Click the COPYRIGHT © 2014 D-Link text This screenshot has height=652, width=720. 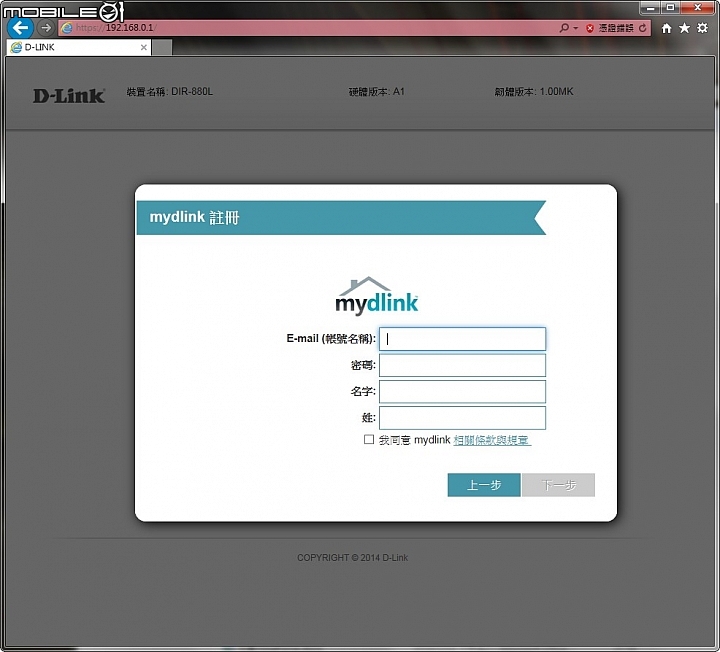[352, 557]
